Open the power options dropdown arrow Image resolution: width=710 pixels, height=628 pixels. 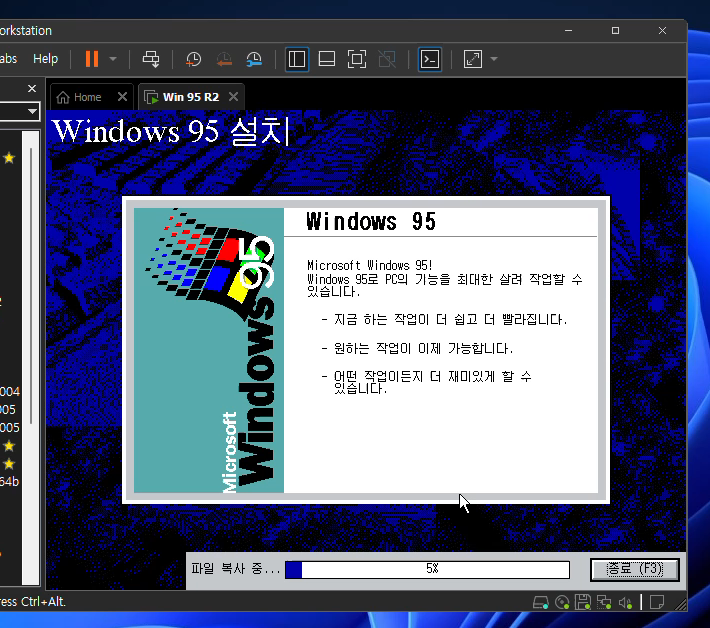113,59
